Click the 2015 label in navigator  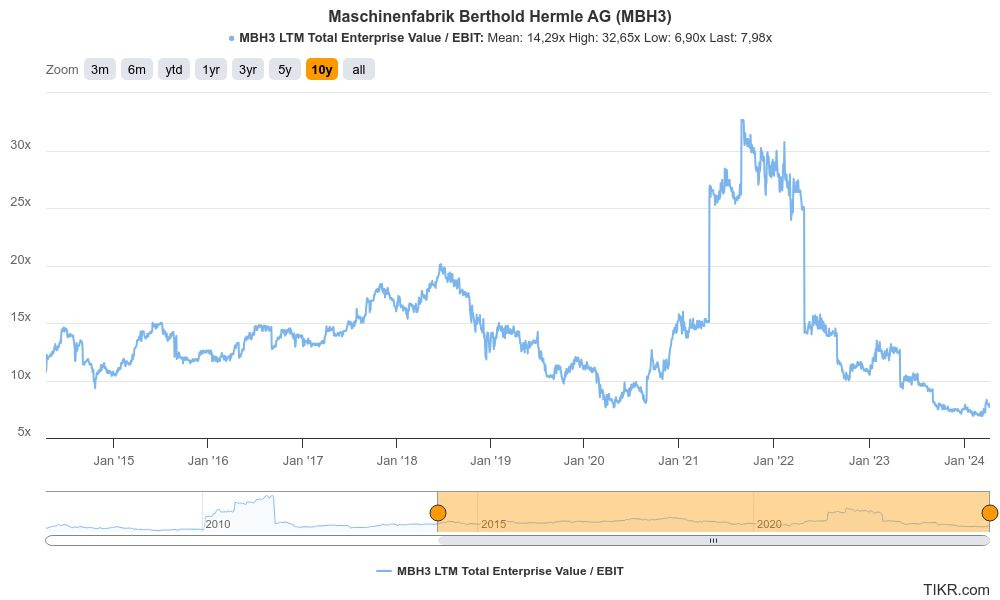(493, 524)
